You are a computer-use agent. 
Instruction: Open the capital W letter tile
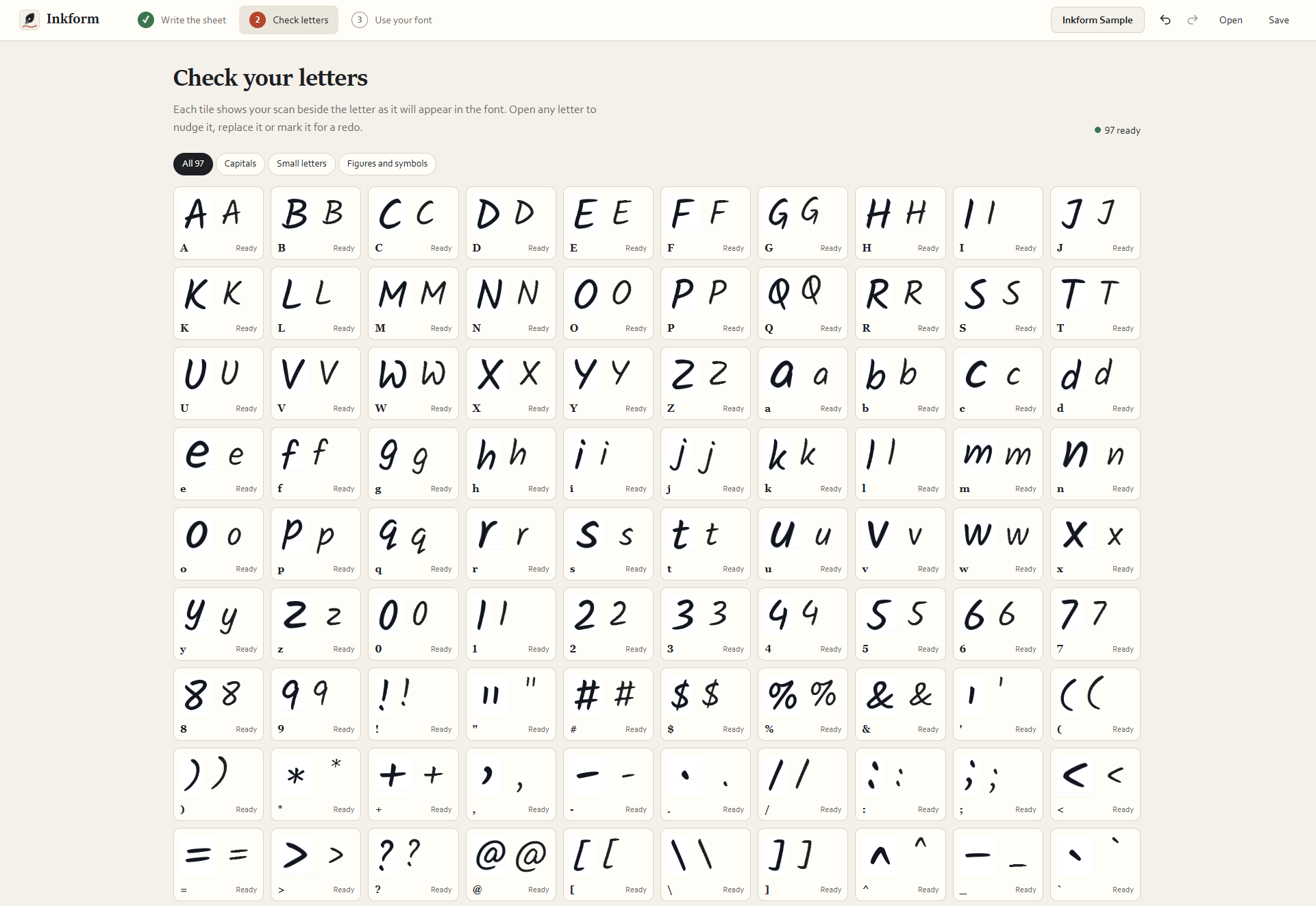[x=413, y=383]
